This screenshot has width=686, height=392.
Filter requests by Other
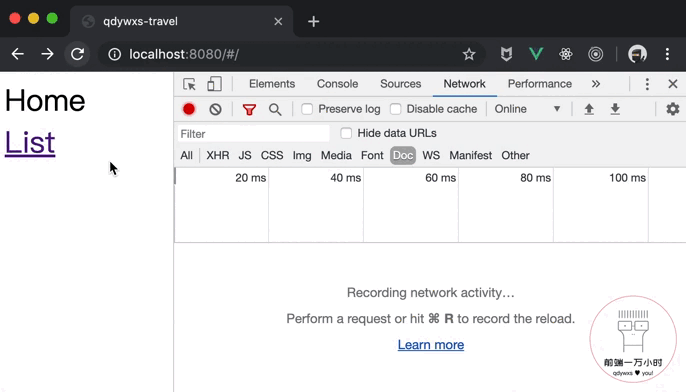[x=515, y=155]
